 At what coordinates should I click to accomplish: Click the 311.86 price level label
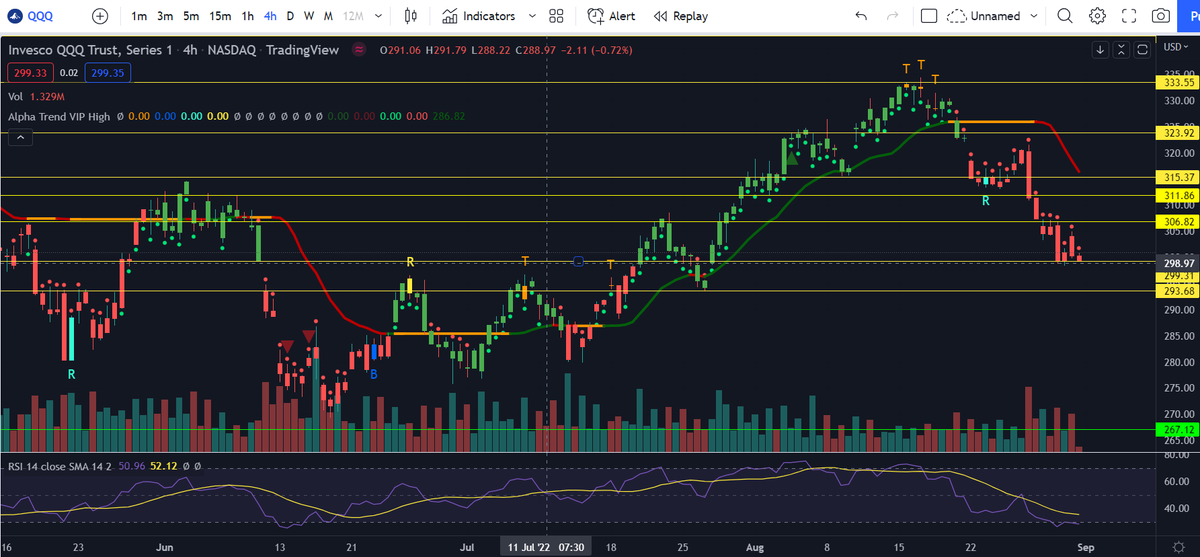[1176, 195]
